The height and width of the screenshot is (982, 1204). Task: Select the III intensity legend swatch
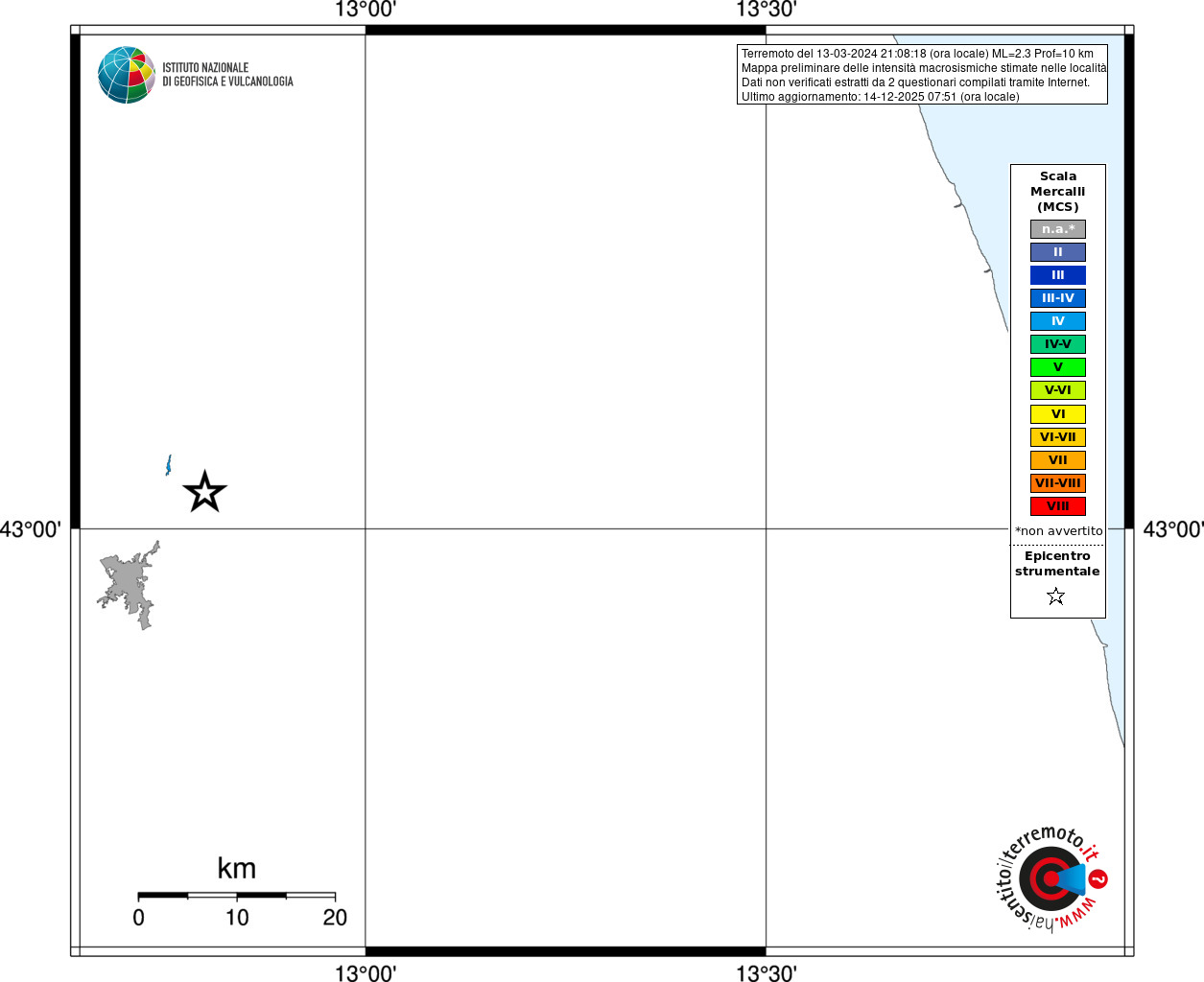1058,275
